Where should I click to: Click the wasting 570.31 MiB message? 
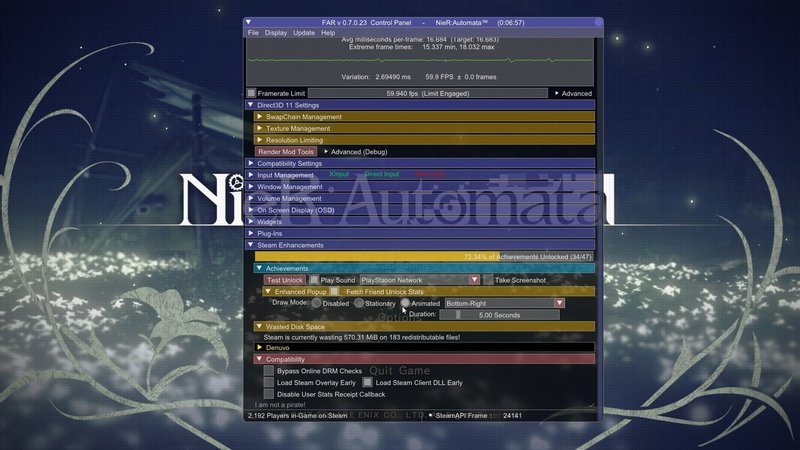(362, 337)
